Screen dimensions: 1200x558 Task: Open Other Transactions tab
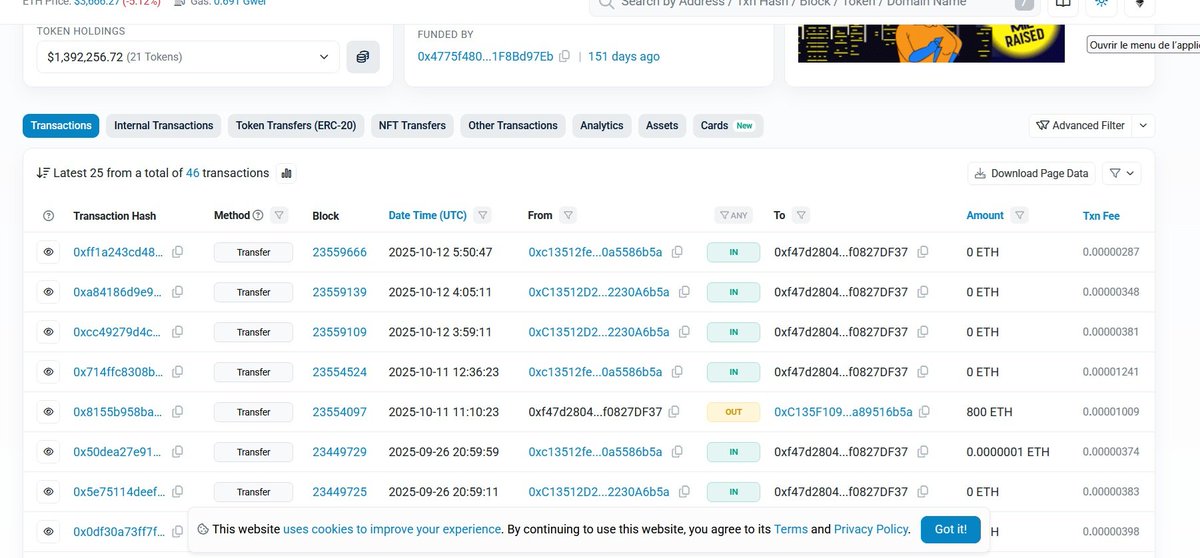pyautogui.click(x=513, y=126)
